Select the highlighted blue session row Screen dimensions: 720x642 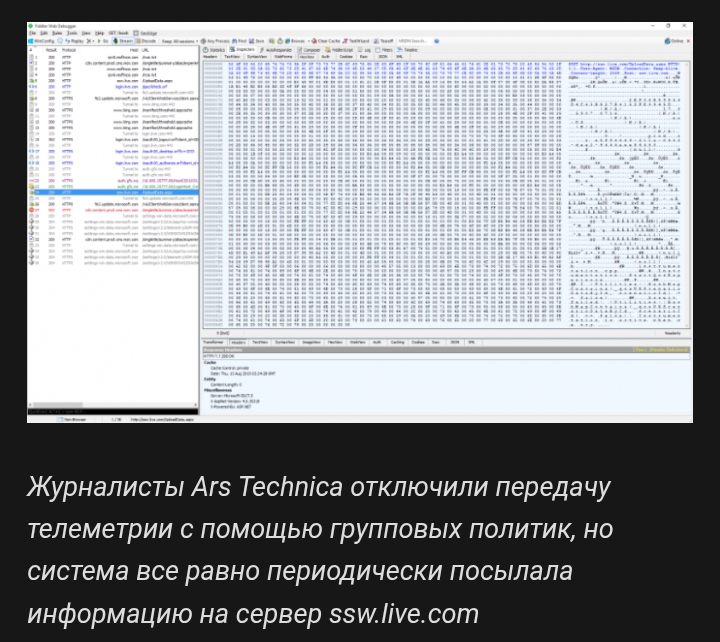(x=113, y=192)
